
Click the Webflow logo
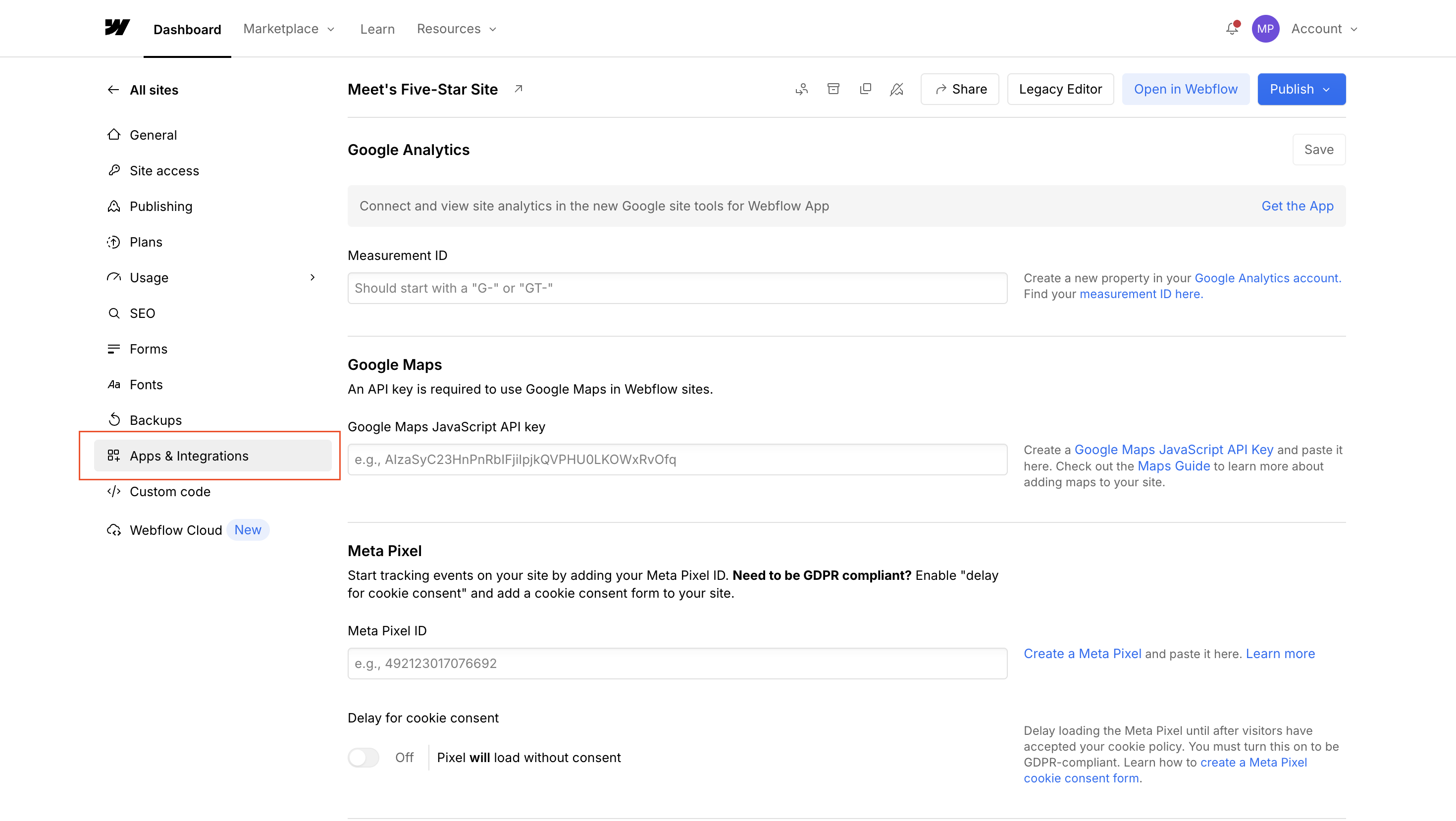117,27
